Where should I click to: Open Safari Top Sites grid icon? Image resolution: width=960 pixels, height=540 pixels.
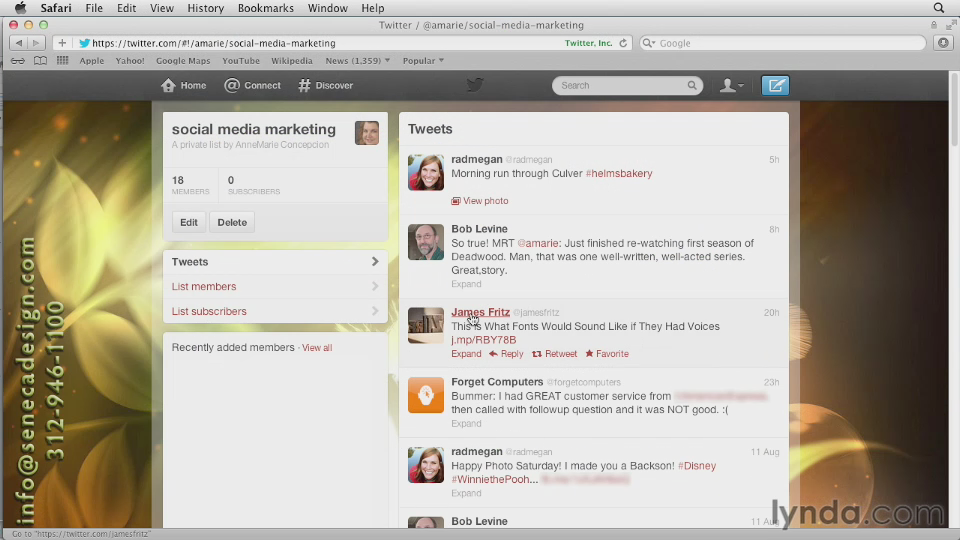[x=63, y=61]
